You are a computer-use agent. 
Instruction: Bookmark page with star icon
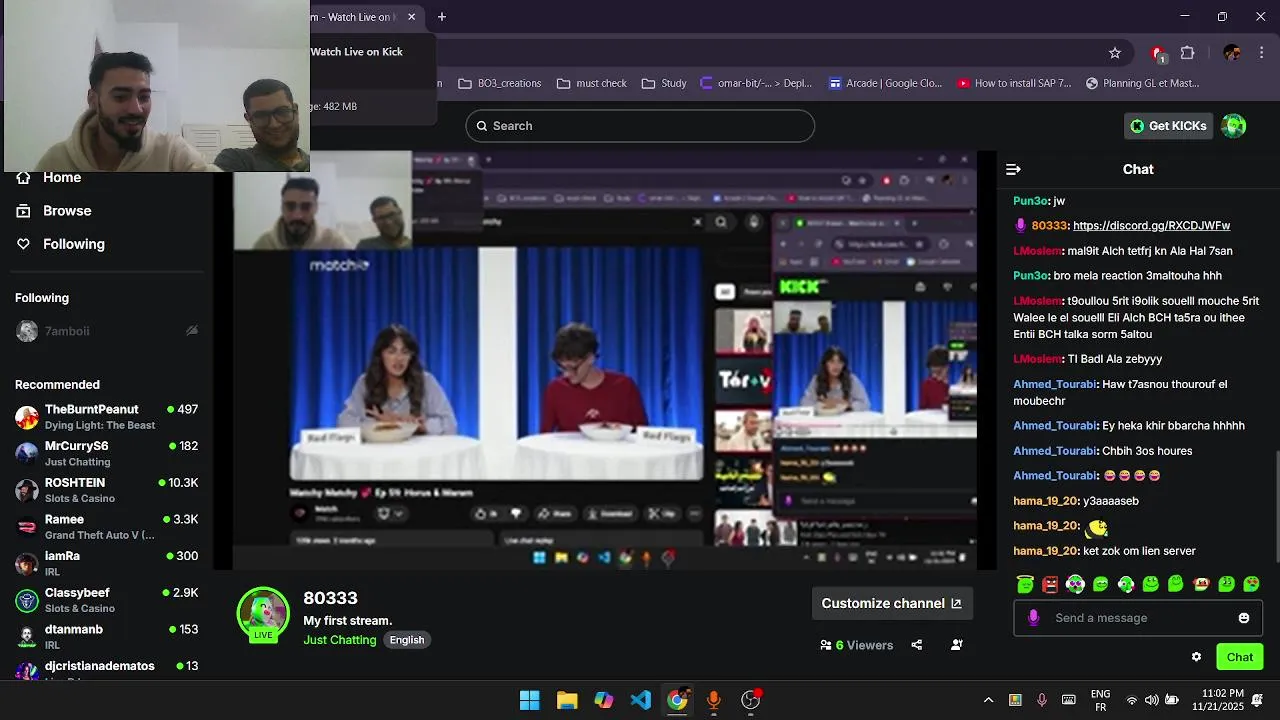pyautogui.click(x=1115, y=52)
